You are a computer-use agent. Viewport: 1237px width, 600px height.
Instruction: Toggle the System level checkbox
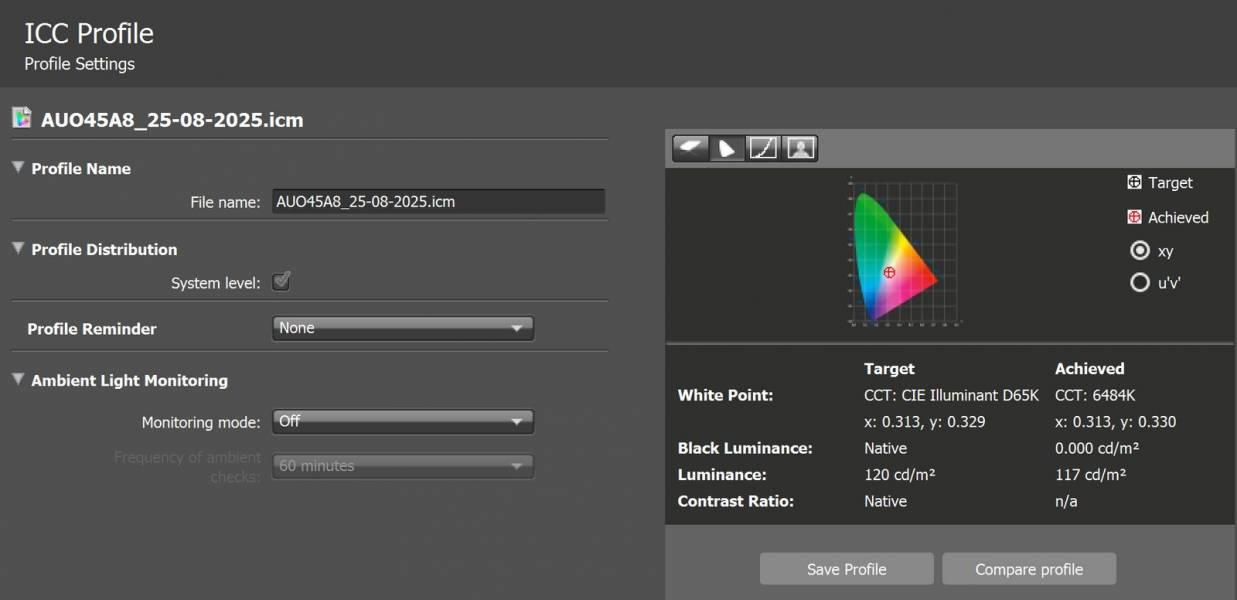coord(282,282)
